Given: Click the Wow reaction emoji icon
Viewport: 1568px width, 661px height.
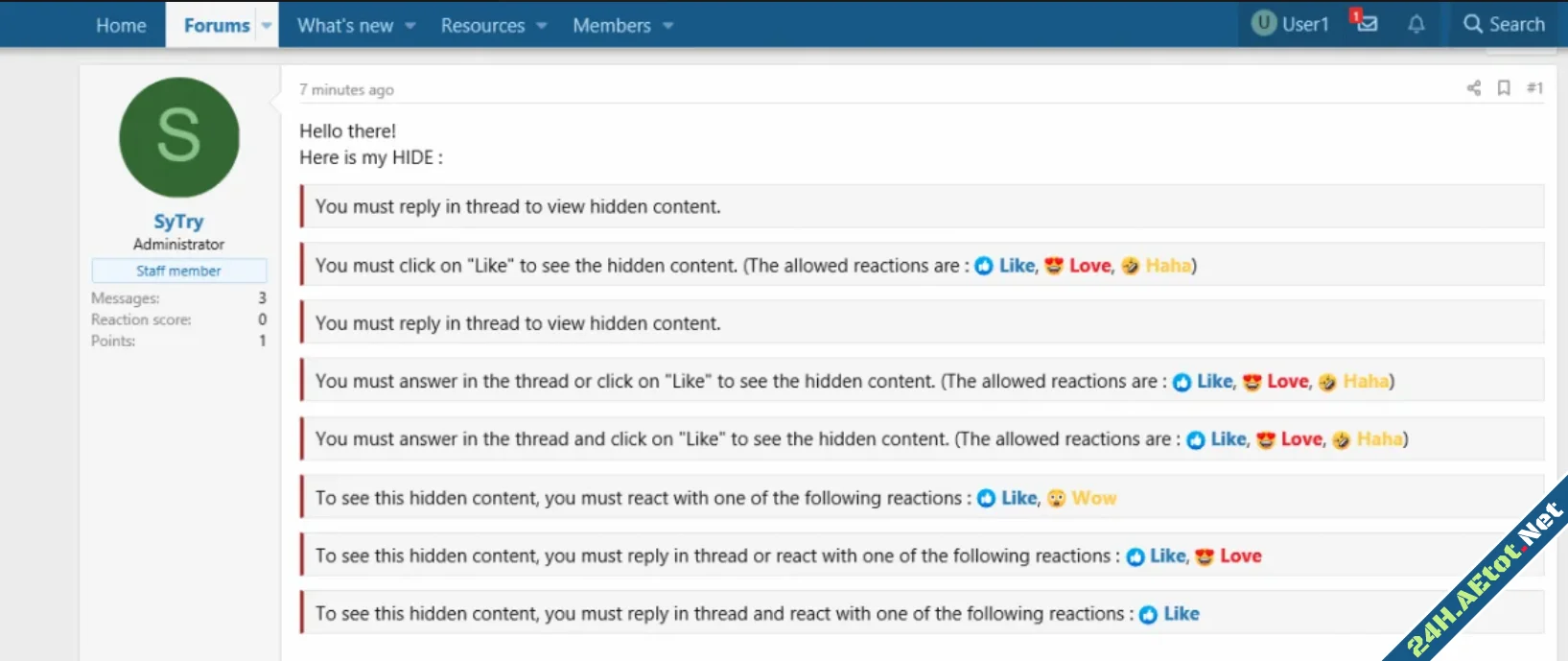Looking at the screenshot, I should coord(1056,498).
